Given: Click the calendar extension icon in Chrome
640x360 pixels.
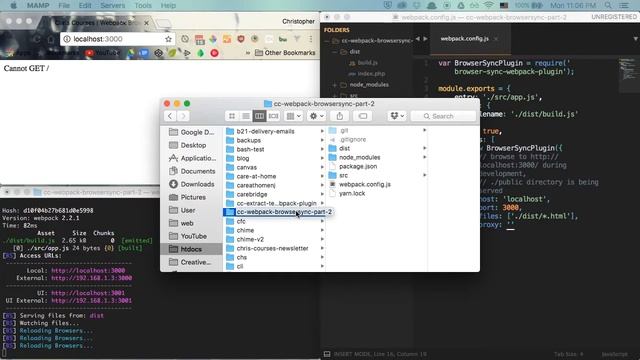Looking at the screenshot, I should [199, 39].
